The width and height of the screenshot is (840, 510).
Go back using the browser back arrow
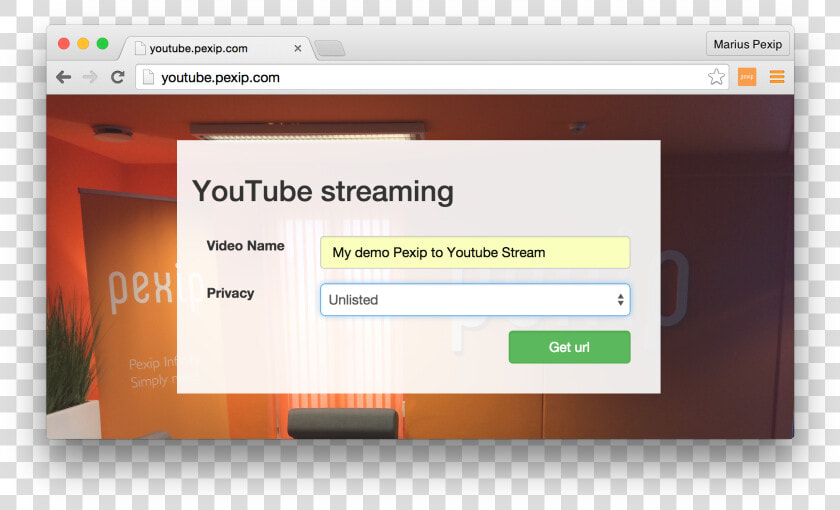click(x=63, y=77)
